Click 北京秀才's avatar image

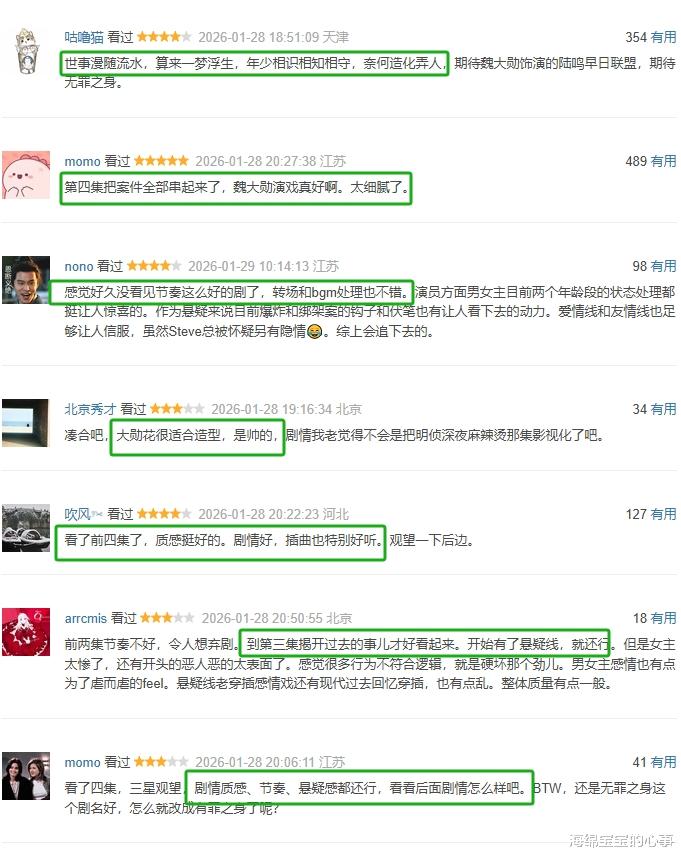click(x=26, y=423)
